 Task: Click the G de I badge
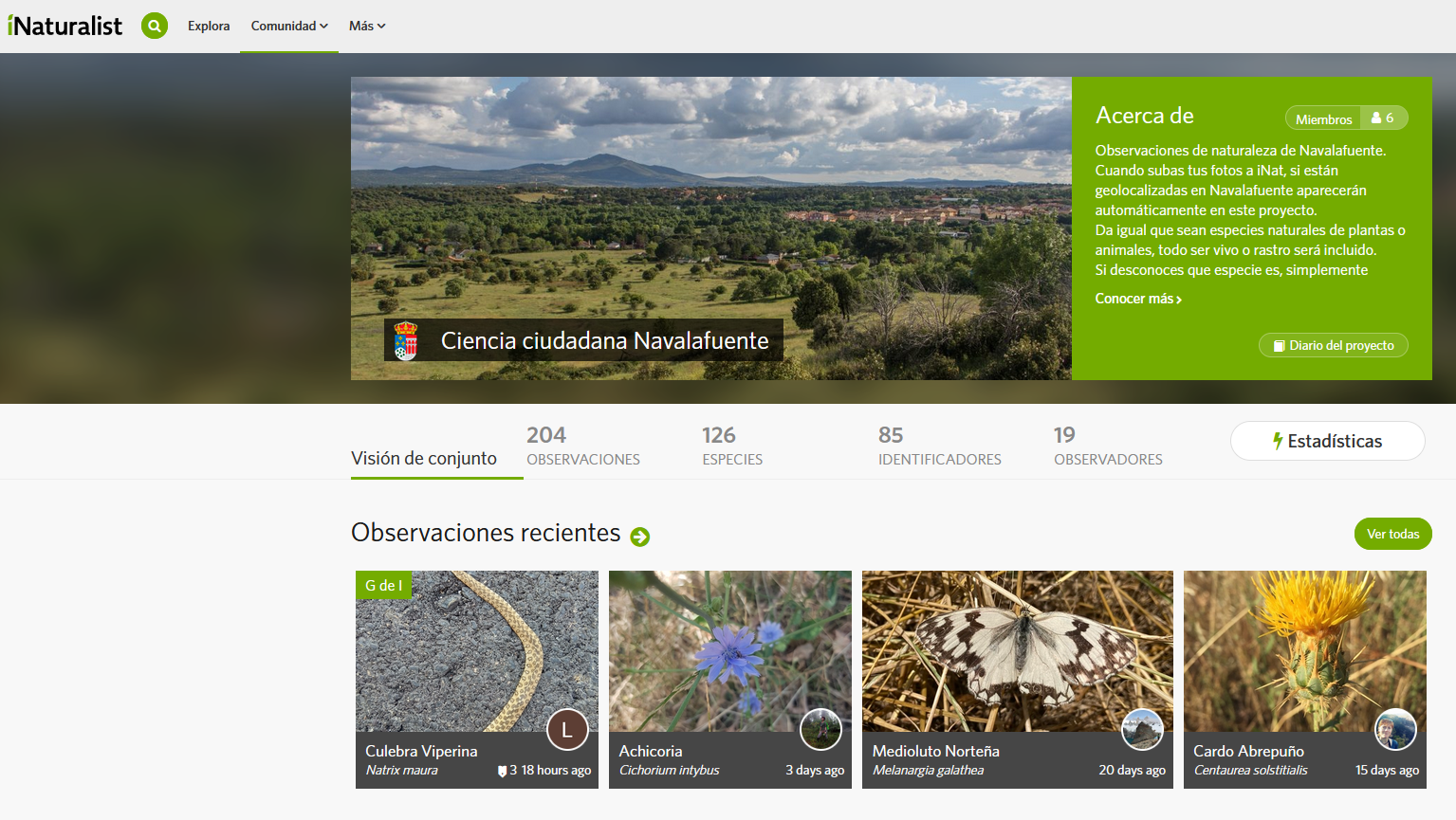(383, 585)
